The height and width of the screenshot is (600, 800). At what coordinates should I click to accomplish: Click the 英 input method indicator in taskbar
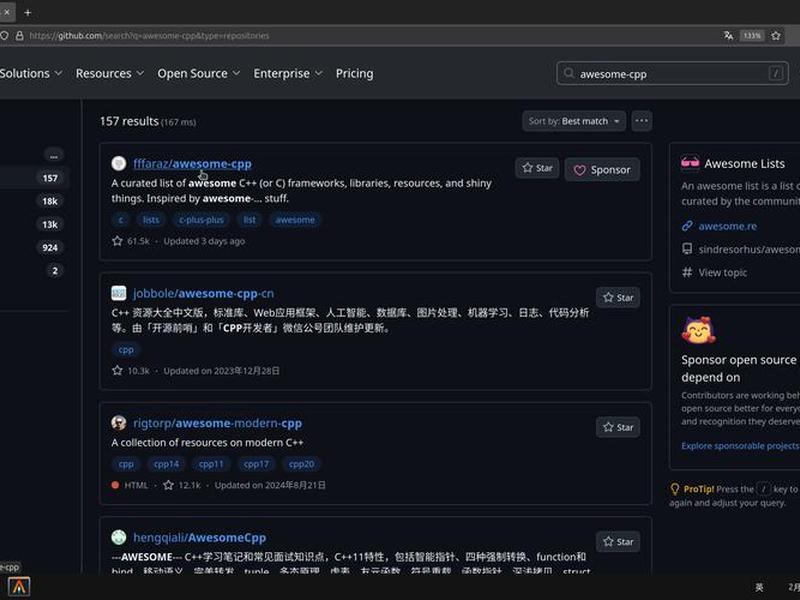pyautogui.click(x=759, y=587)
